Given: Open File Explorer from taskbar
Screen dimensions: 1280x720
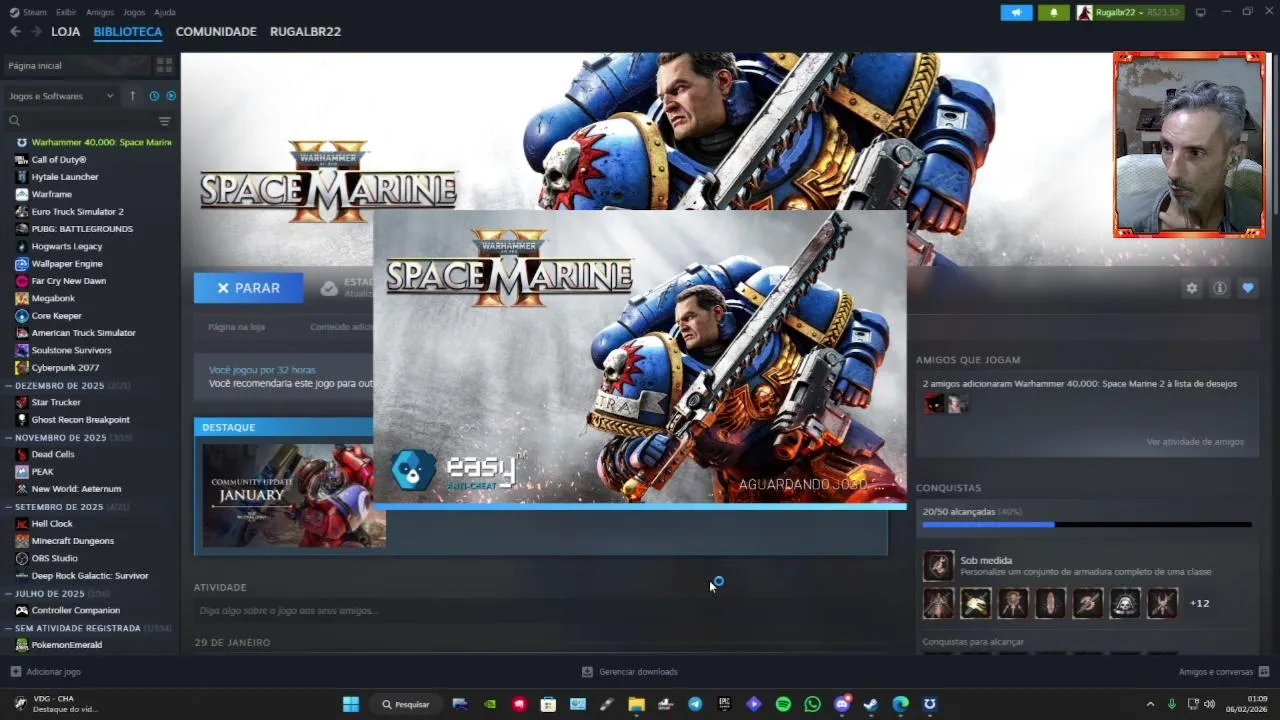Looking at the screenshot, I should click(x=636, y=704).
